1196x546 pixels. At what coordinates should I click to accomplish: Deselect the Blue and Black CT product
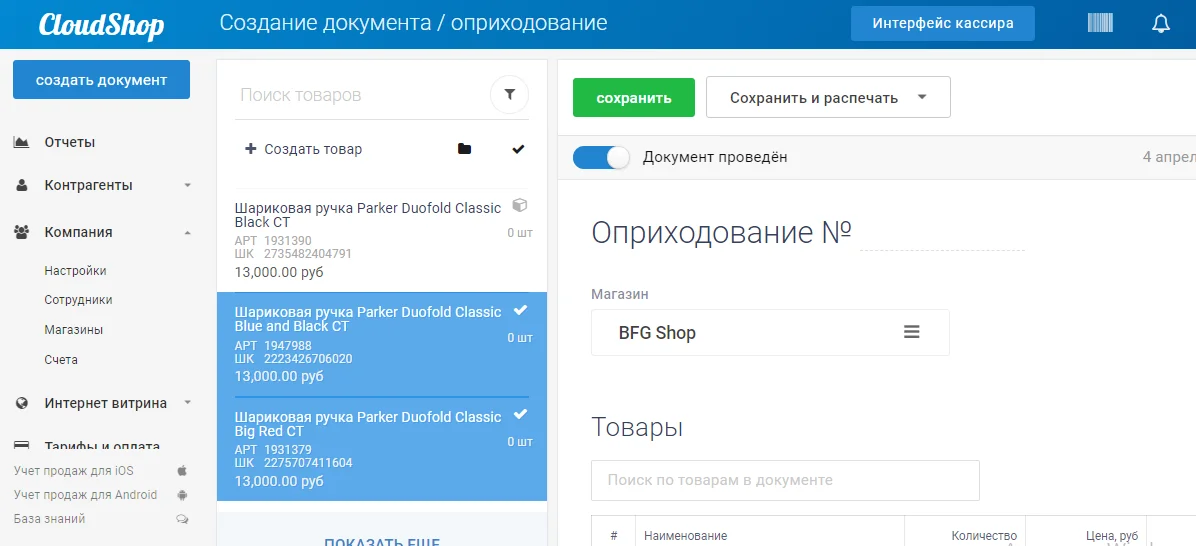click(x=520, y=310)
